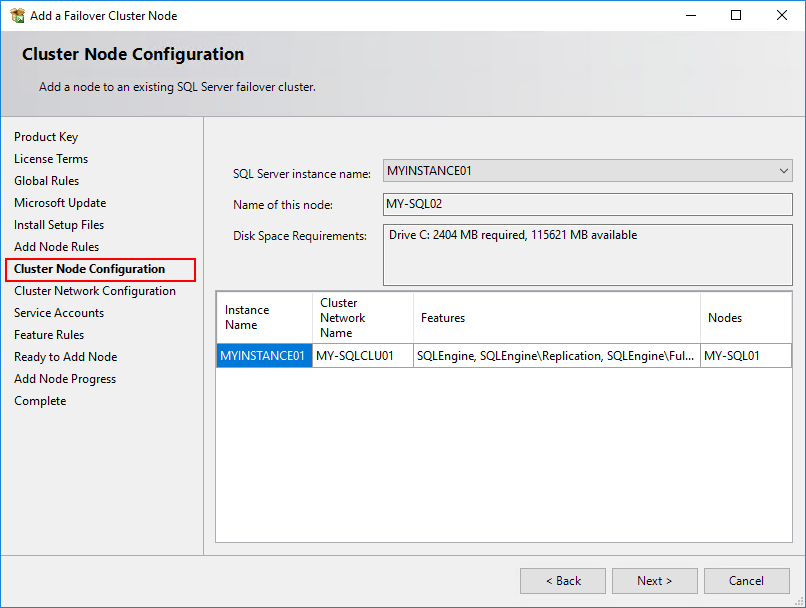
Task: Click the SQLEngine features cell
Action: pyautogui.click(x=557, y=356)
